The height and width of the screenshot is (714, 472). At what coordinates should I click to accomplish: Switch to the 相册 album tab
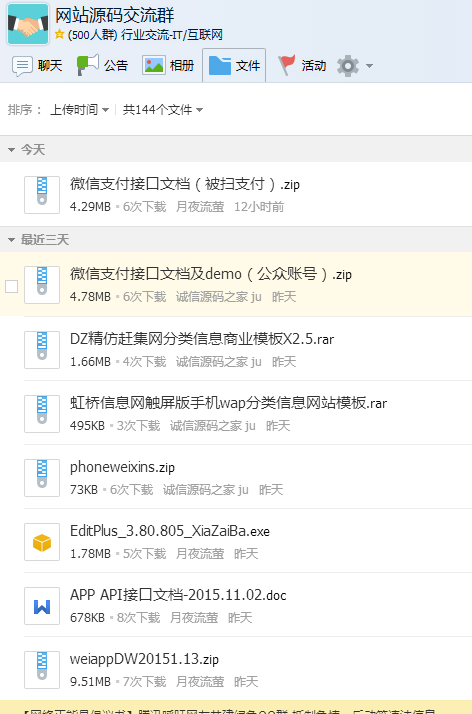tap(168, 66)
